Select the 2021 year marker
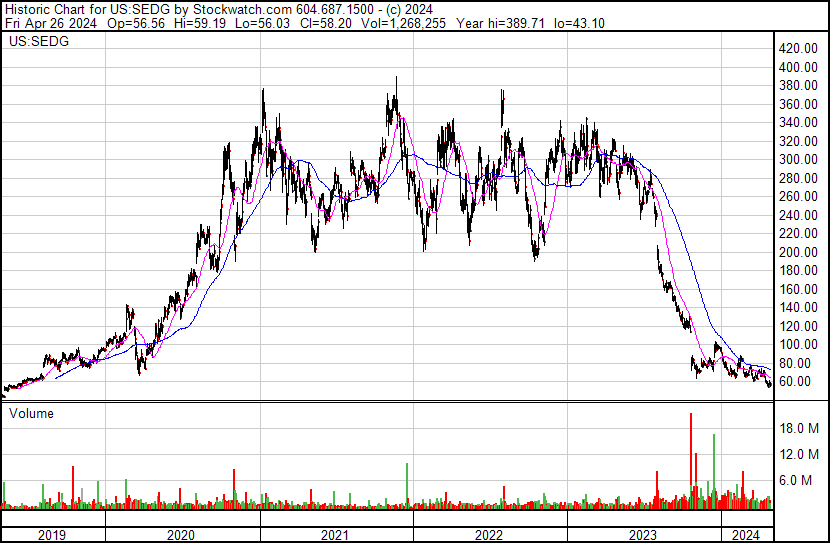Image resolution: width=830 pixels, height=543 pixels. pos(335,535)
